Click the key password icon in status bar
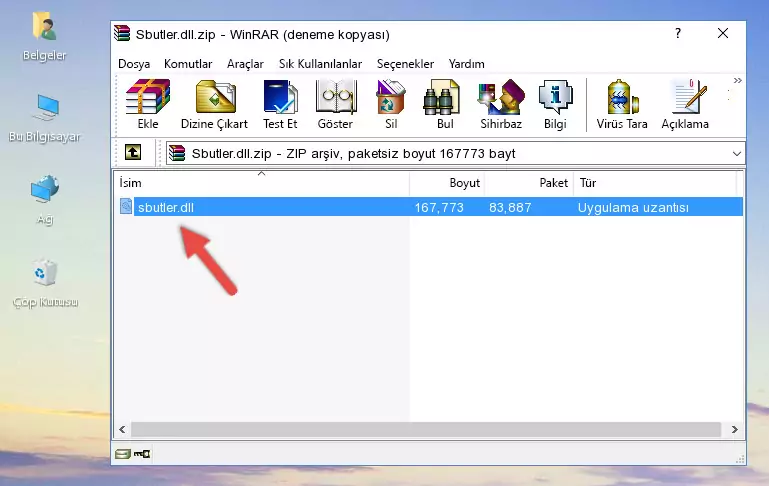769x486 pixels. pos(142,454)
